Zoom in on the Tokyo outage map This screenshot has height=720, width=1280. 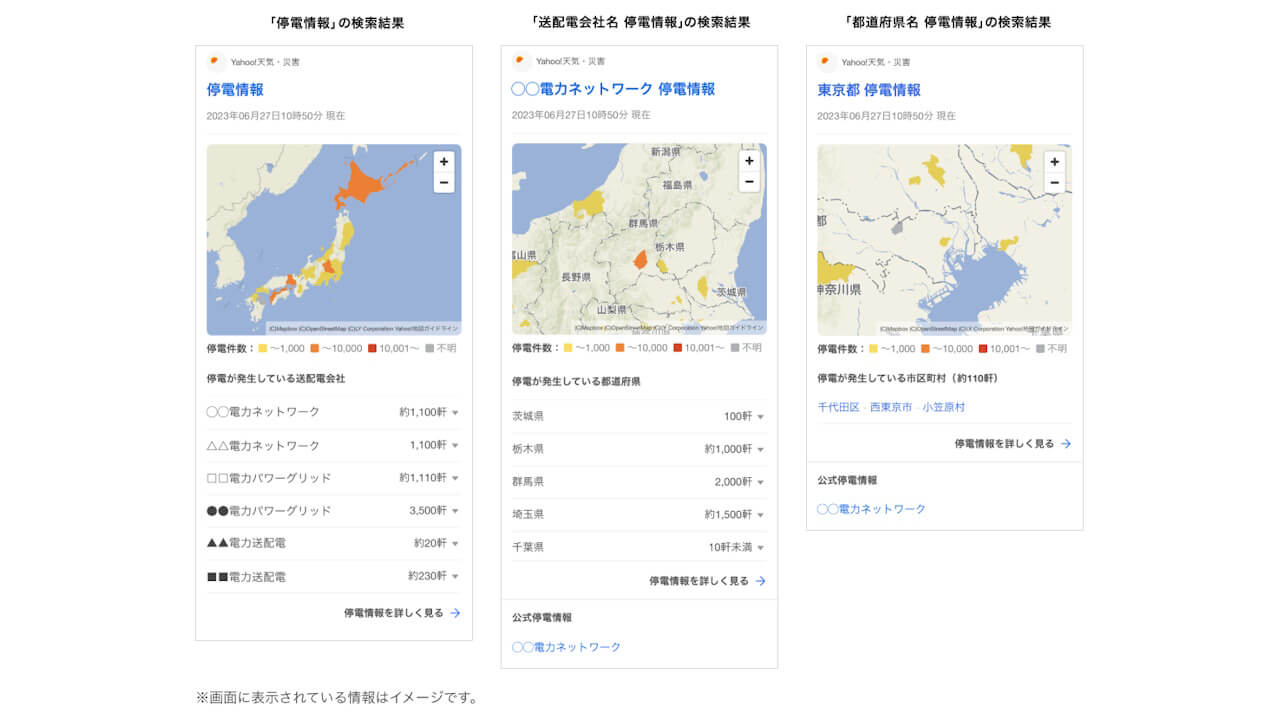[1054, 161]
